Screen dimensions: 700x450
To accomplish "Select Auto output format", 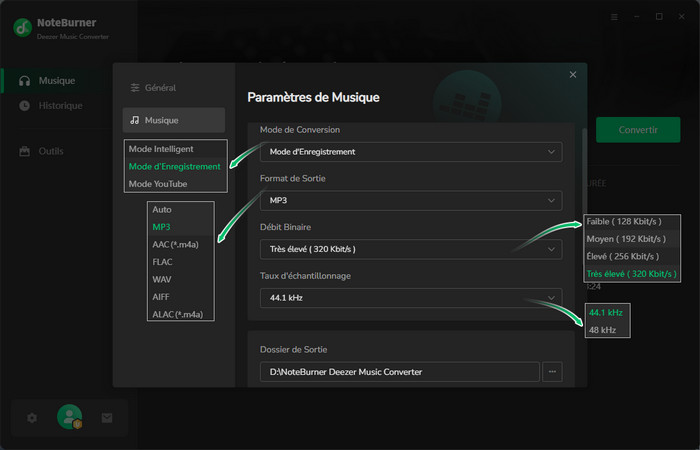I will tap(181, 210).
